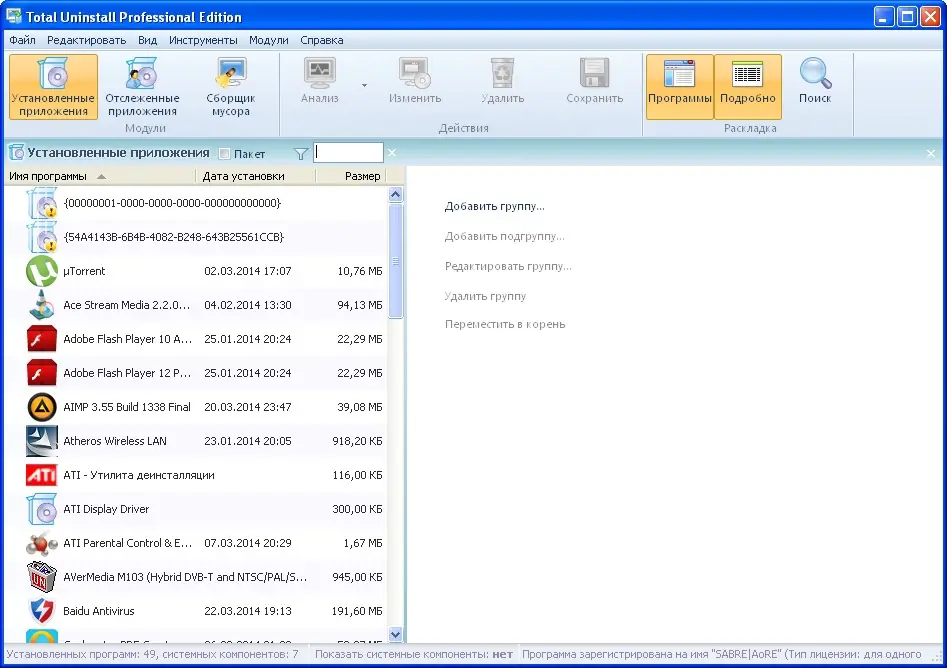Image resolution: width=947 pixels, height=668 pixels.
Task: Click the size value 191,60 МБ
Action: (357, 611)
